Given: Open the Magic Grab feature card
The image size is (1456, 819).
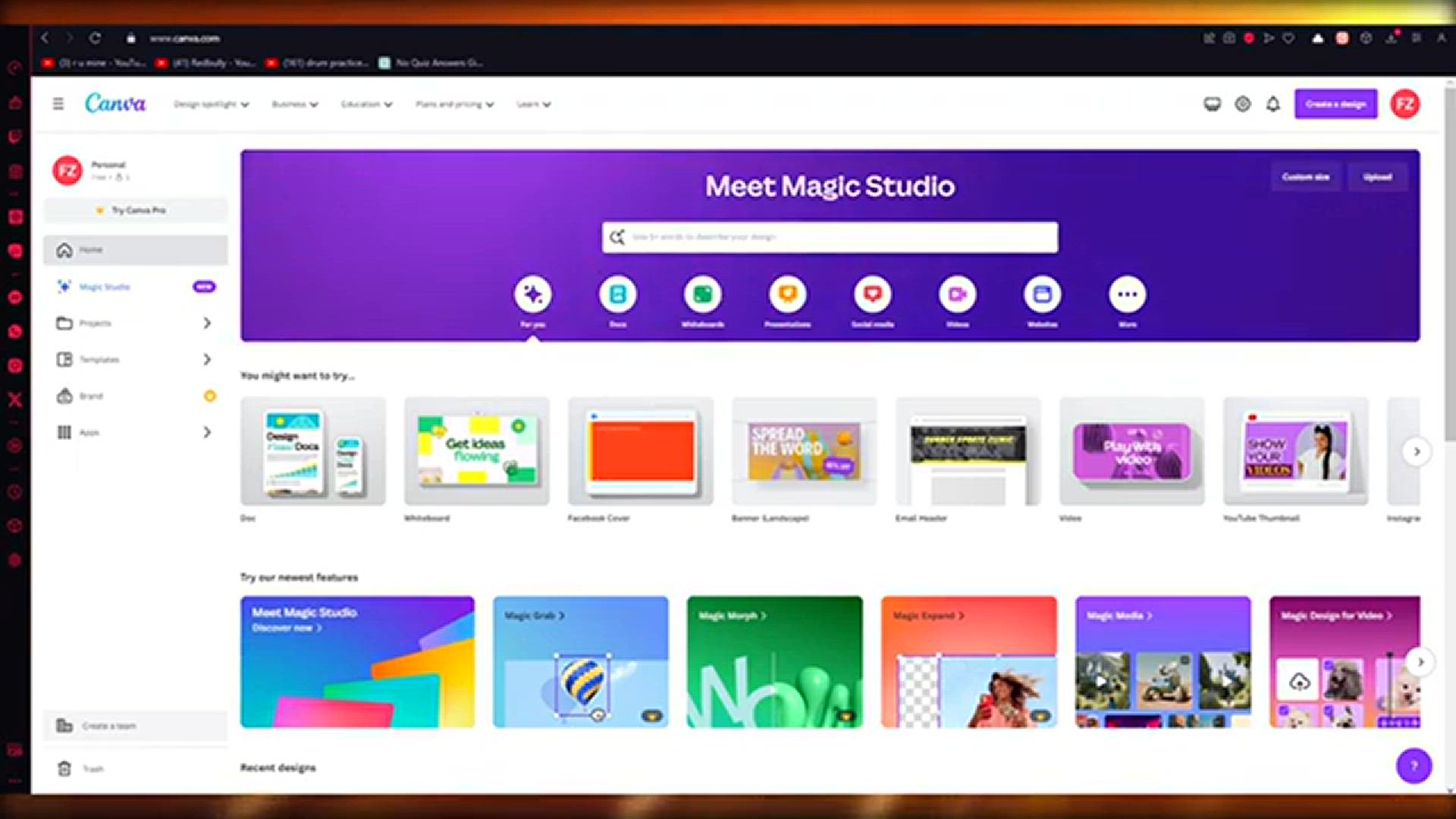Looking at the screenshot, I should 581,662.
